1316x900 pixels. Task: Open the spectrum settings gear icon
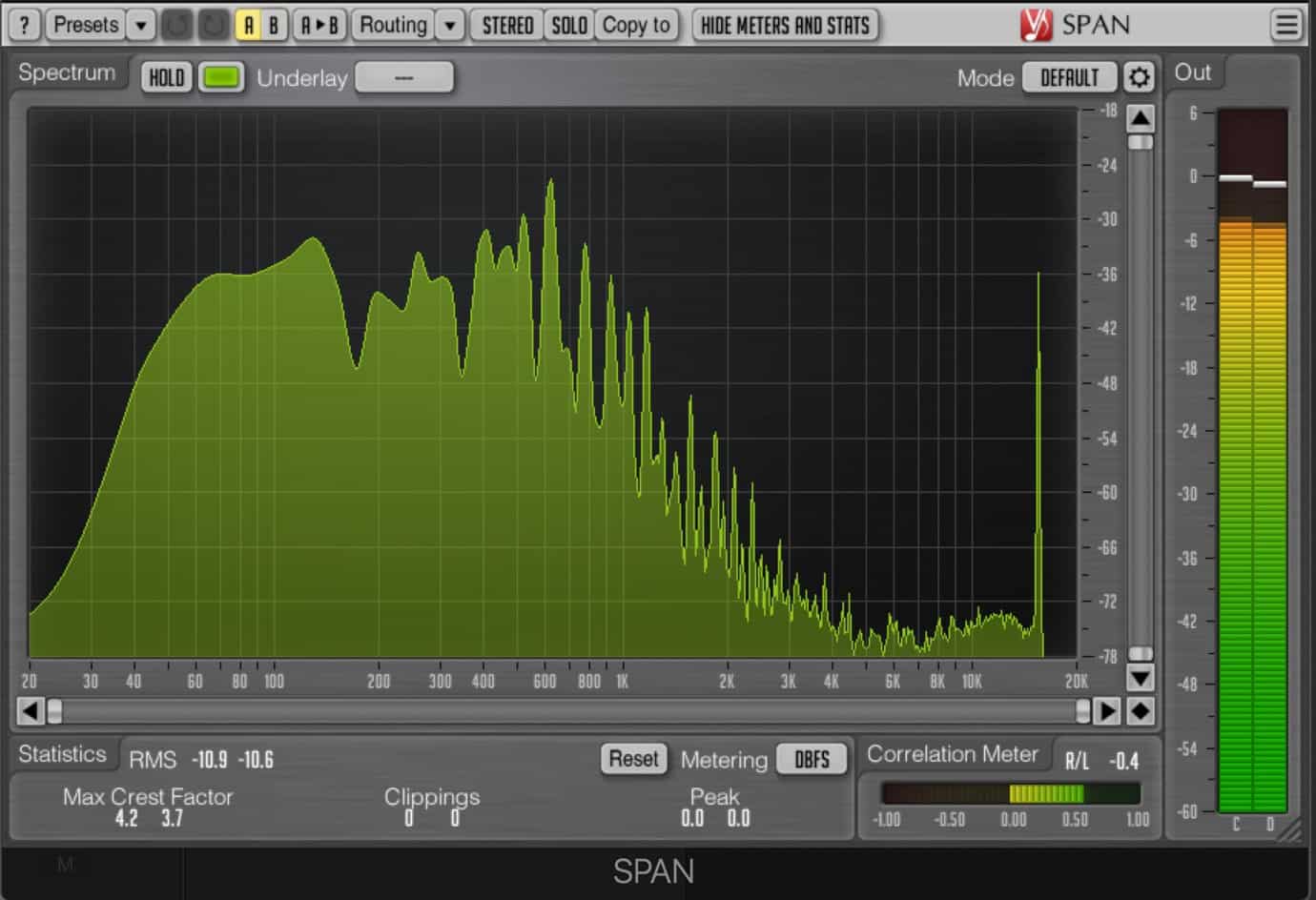click(1138, 77)
